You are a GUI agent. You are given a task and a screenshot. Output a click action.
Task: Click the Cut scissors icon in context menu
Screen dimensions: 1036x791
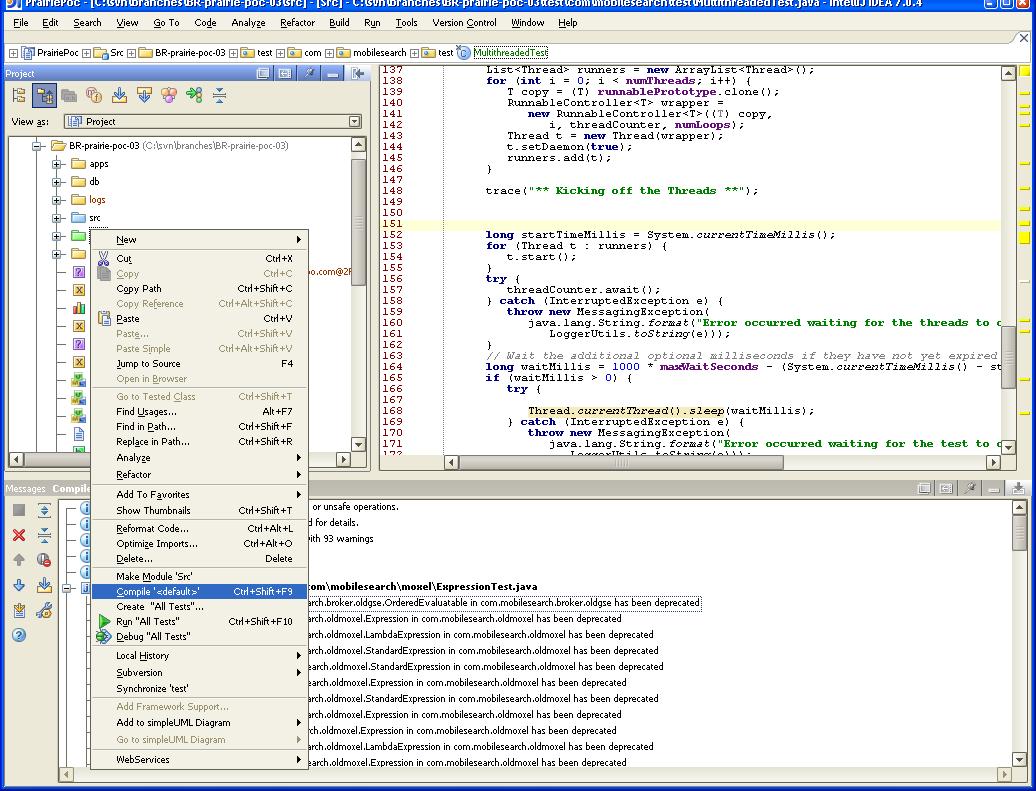pyautogui.click(x=101, y=259)
